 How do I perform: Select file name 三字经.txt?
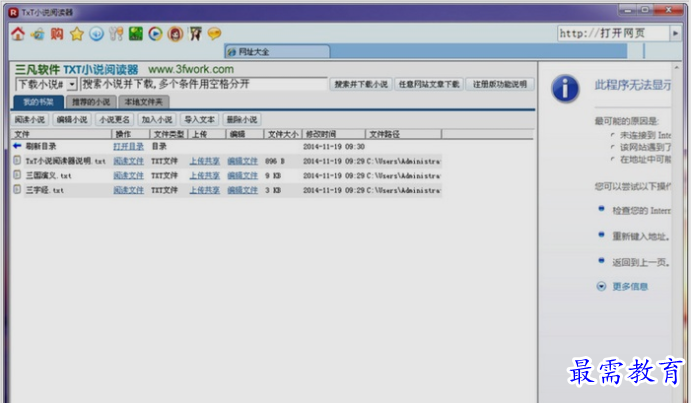click(x=45, y=190)
